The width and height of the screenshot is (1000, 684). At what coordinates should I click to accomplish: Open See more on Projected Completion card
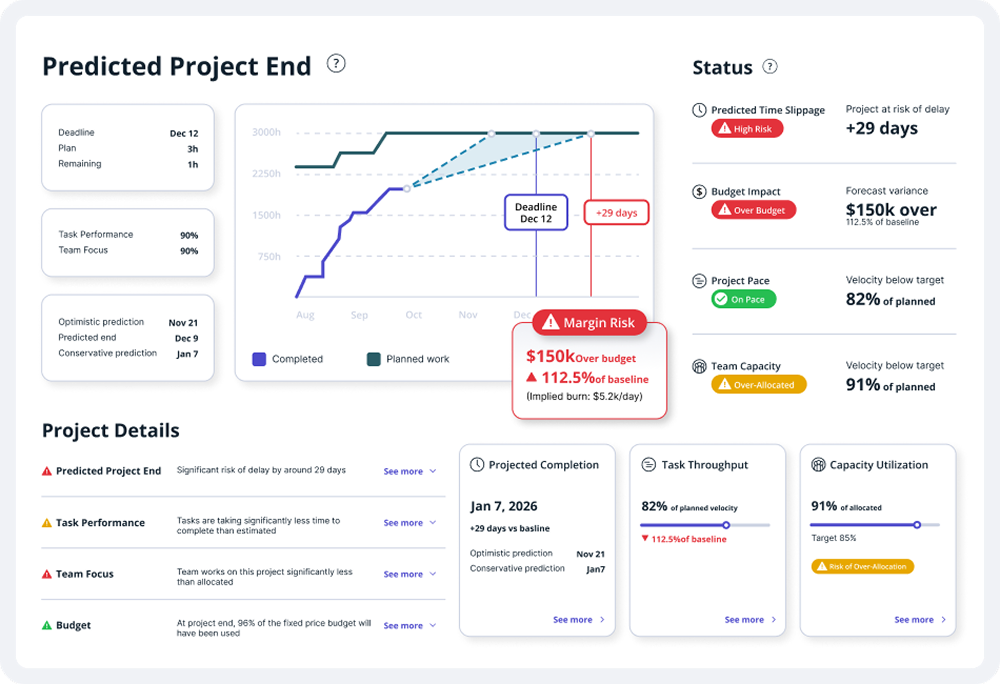pyautogui.click(x=579, y=620)
